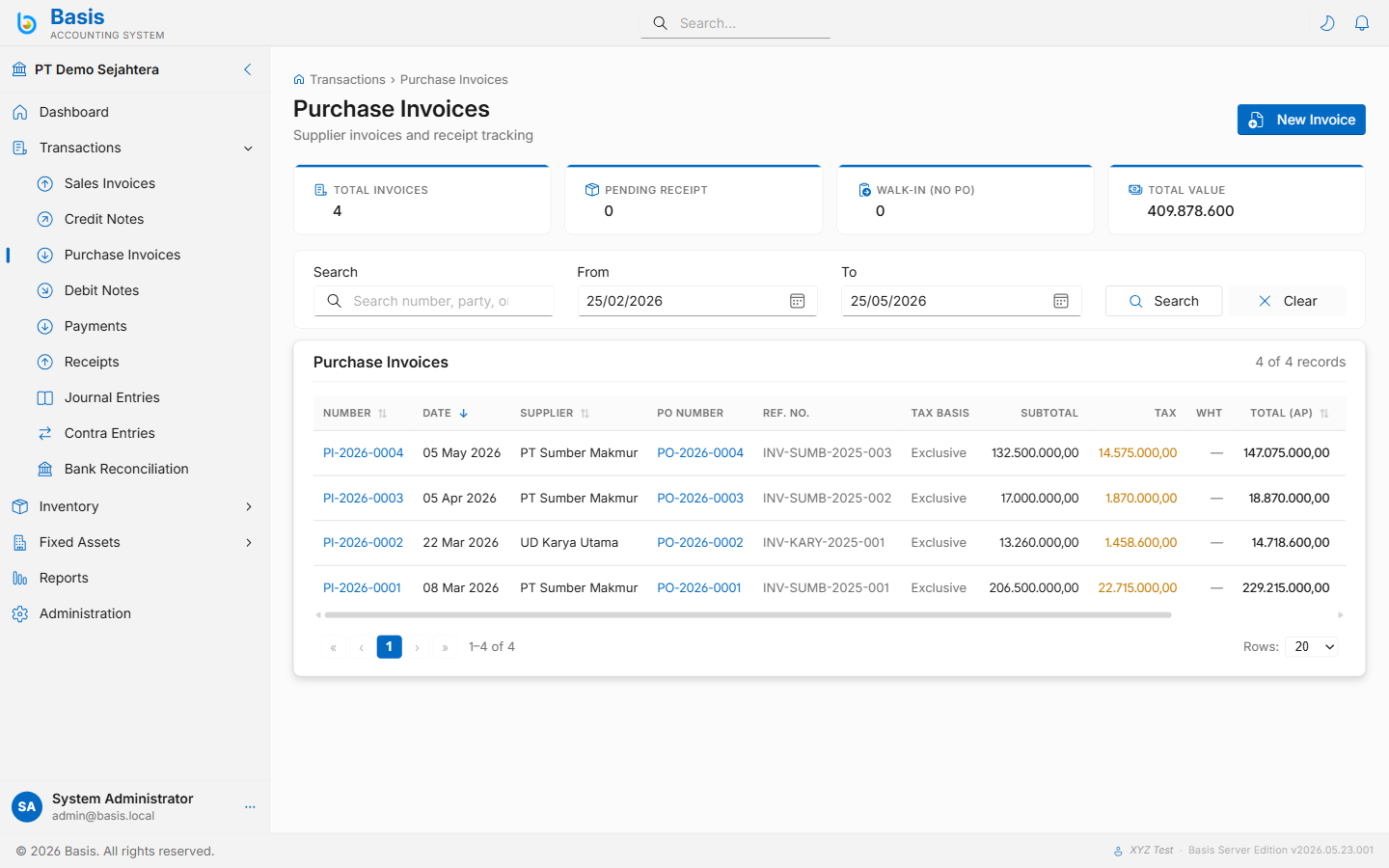Open purchase order PO-2026-0001

(x=699, y=587)
